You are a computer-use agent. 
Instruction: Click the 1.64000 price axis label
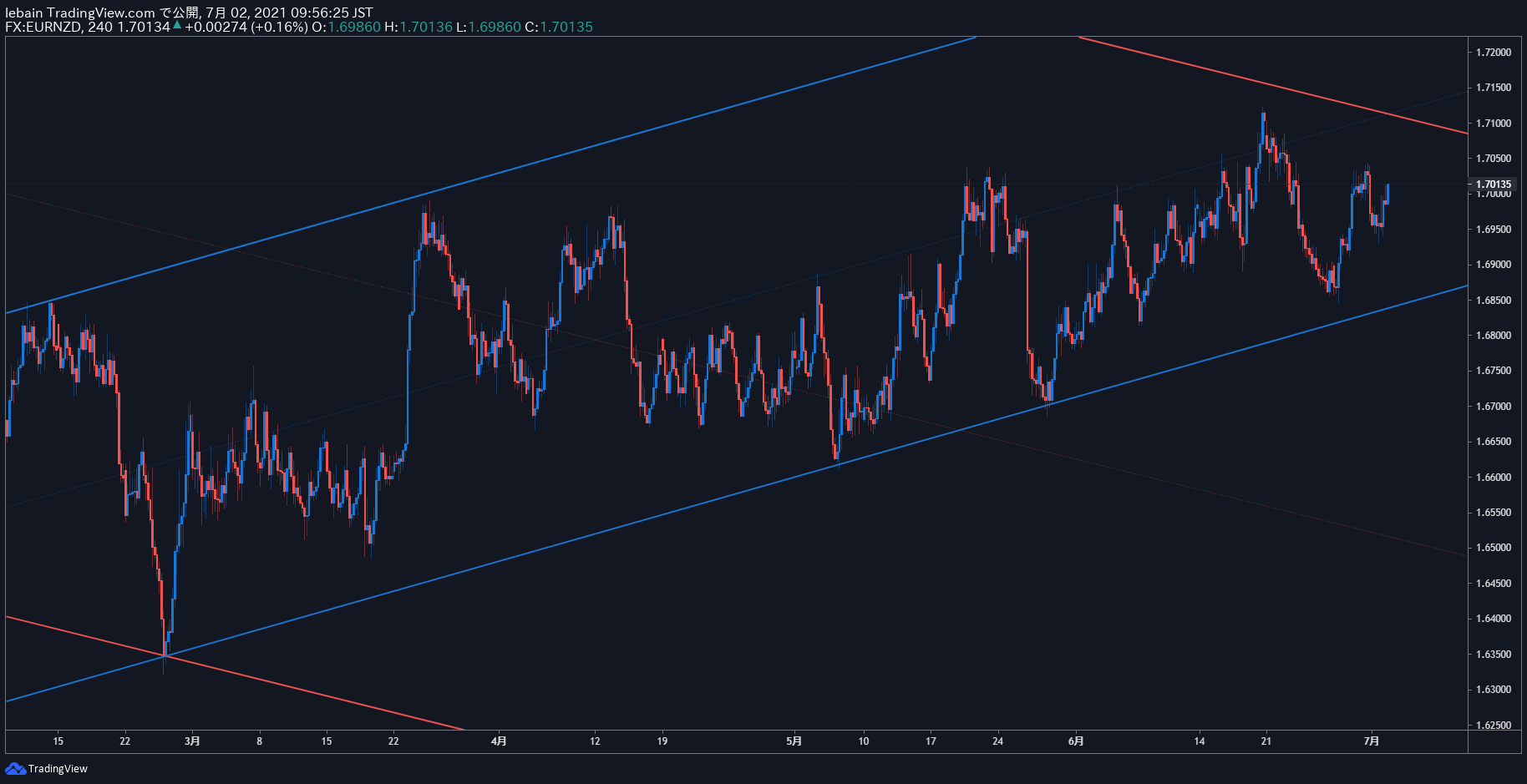(x=1494, y=619)
